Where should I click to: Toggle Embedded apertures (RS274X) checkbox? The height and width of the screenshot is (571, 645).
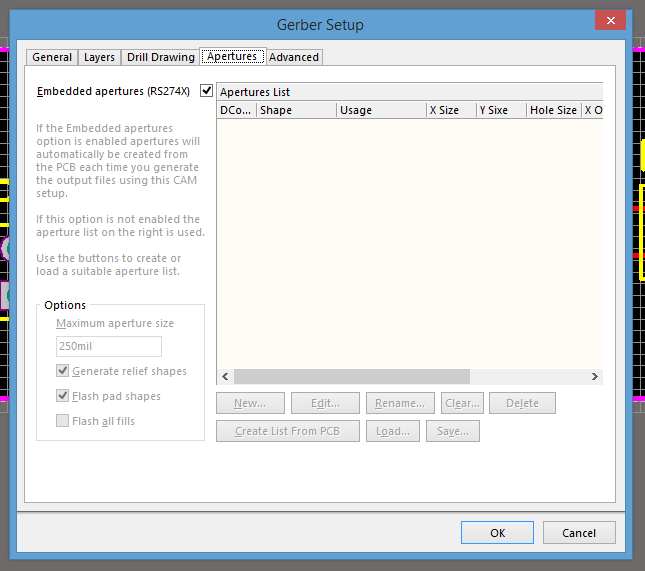point(207,91)
